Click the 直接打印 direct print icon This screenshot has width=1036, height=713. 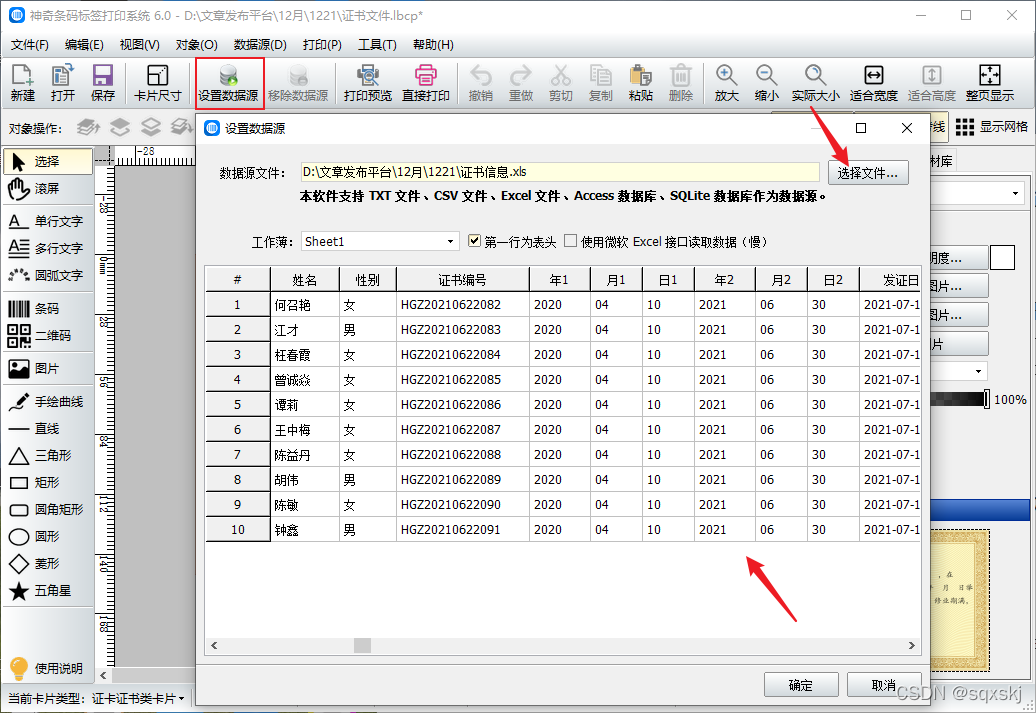pyautogui.click(x=426, y=83)
